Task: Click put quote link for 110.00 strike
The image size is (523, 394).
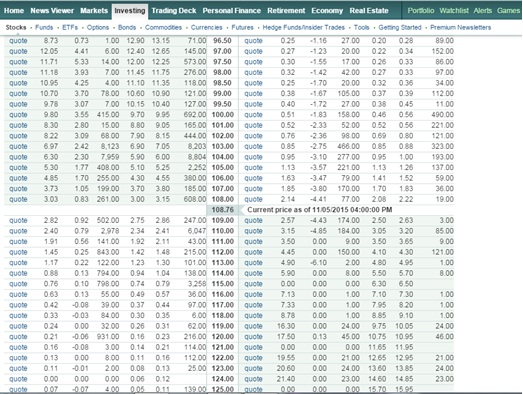Action: [253, 231]
